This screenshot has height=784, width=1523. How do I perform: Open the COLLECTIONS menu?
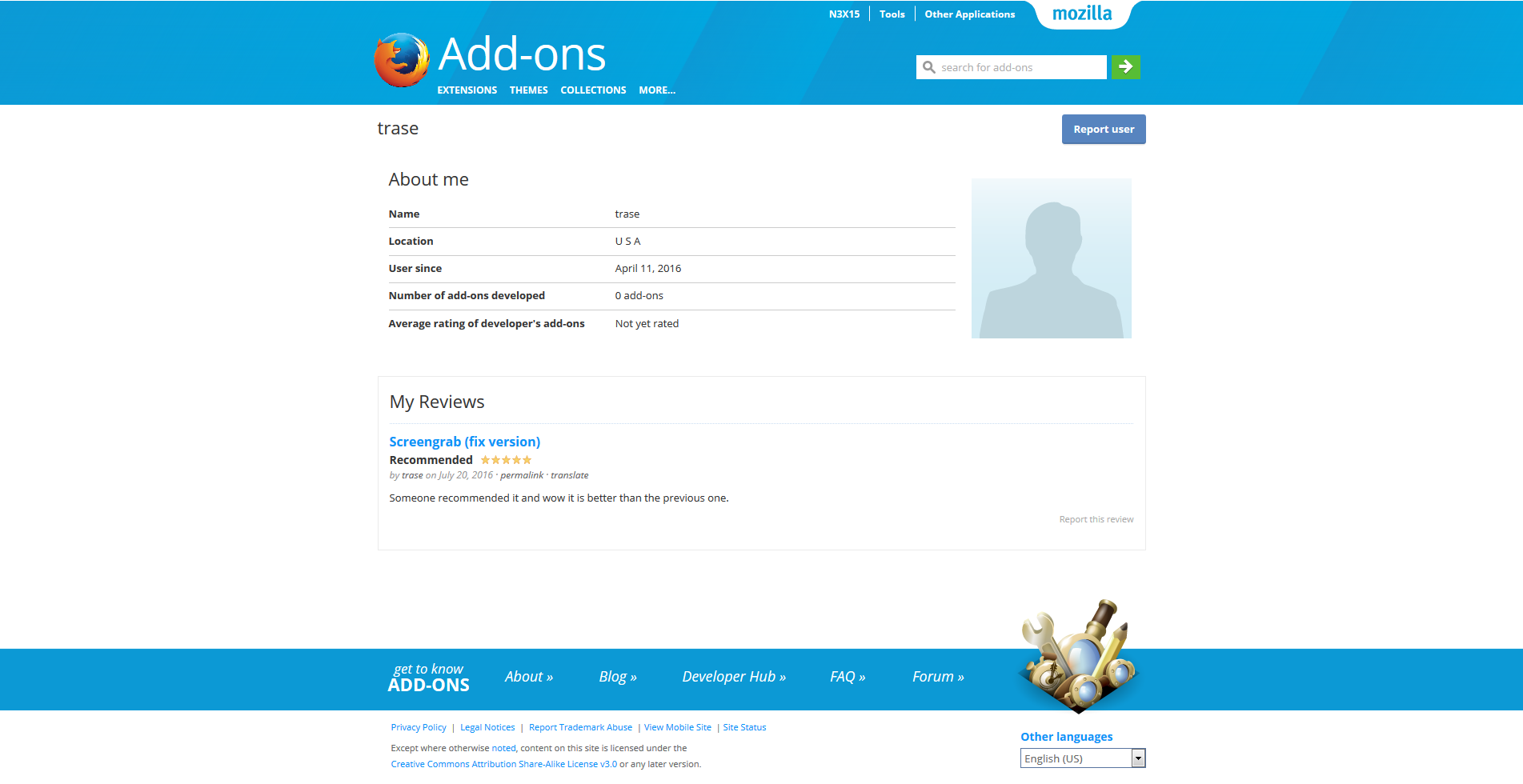(x=593, y=90)
